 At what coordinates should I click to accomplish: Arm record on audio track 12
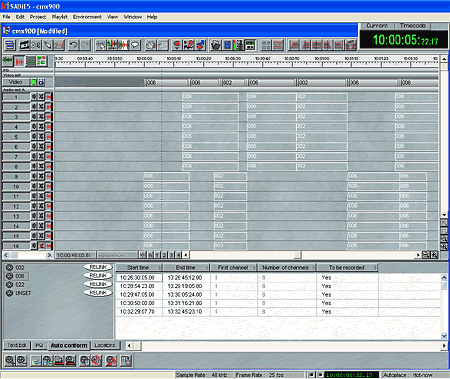[x=49, y=206]
